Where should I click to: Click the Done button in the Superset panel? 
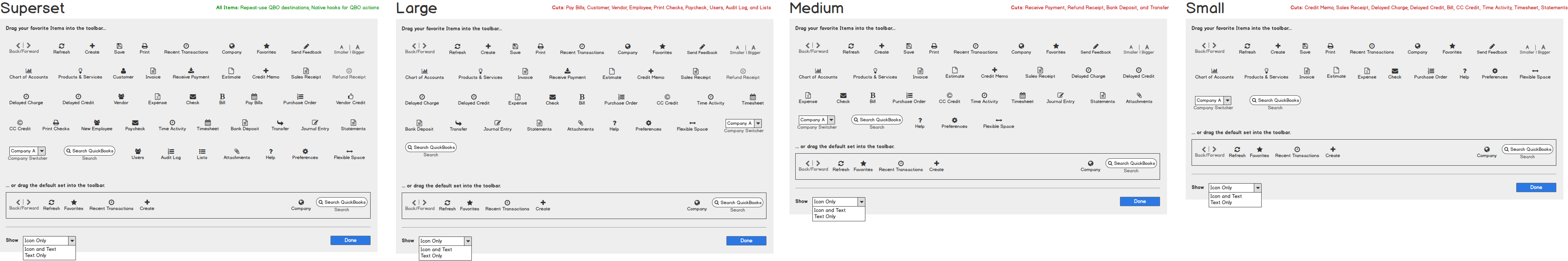(351, 240)
